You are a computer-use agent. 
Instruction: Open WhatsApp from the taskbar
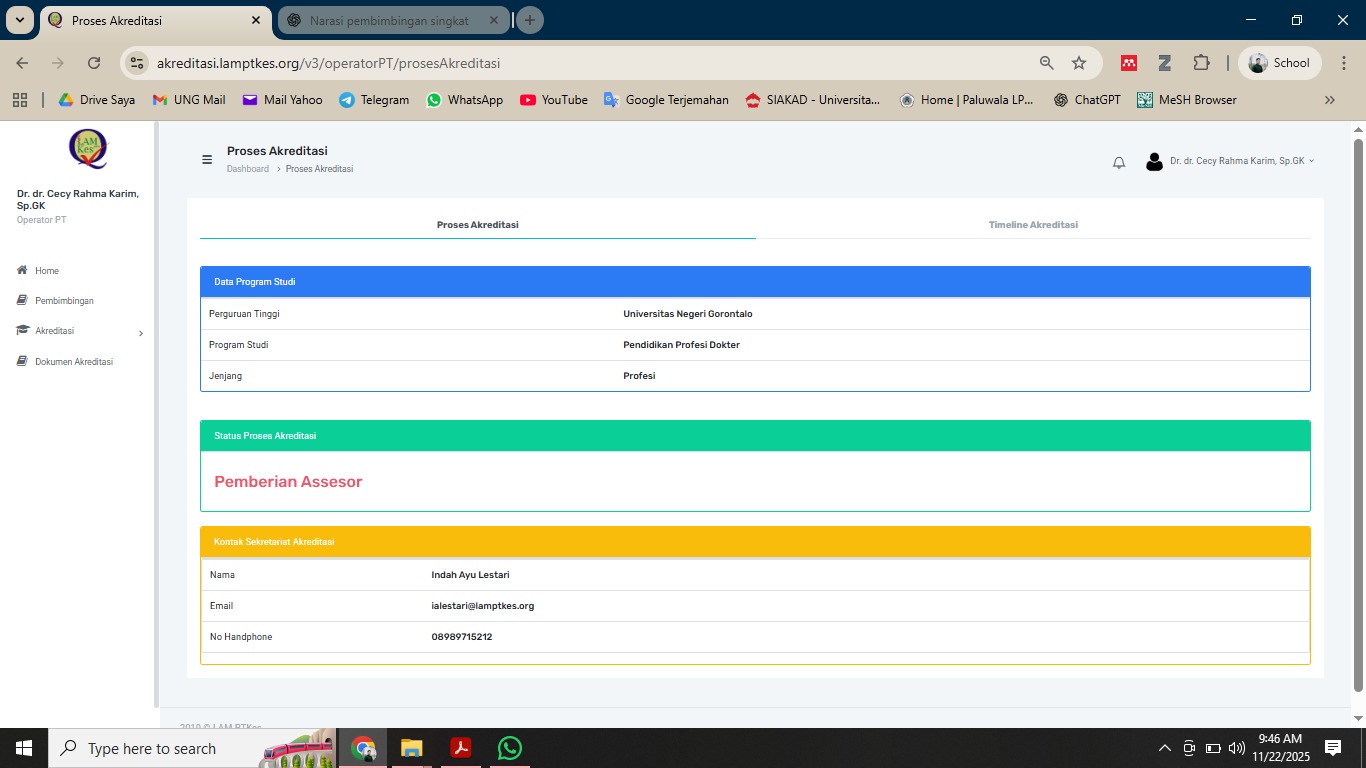pos(509,748)
